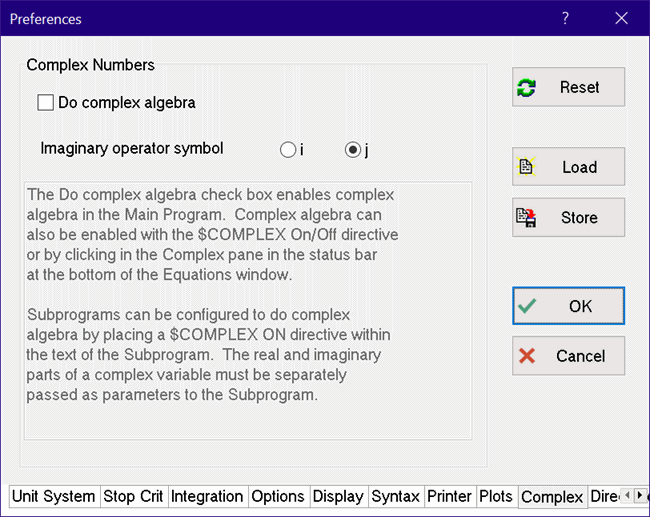Click the Store preferences button

coord(568,217)
